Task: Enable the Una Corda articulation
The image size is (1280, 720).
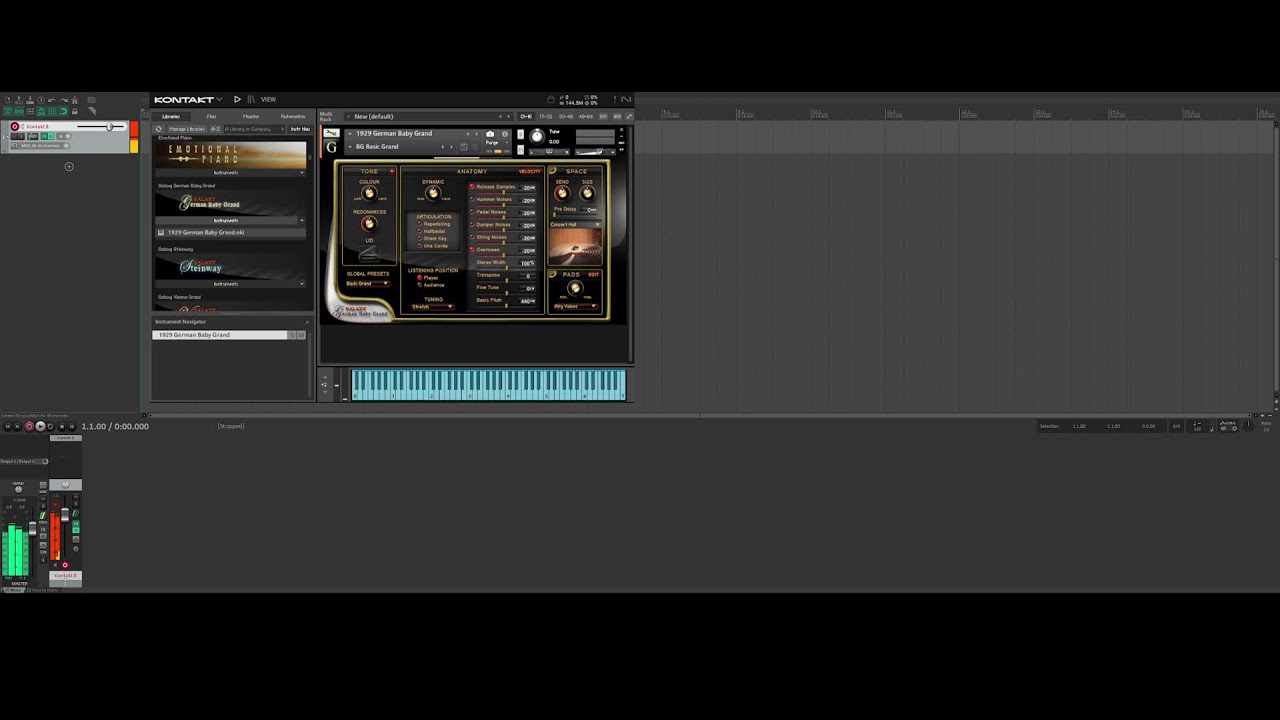Action: coord(420,245)
